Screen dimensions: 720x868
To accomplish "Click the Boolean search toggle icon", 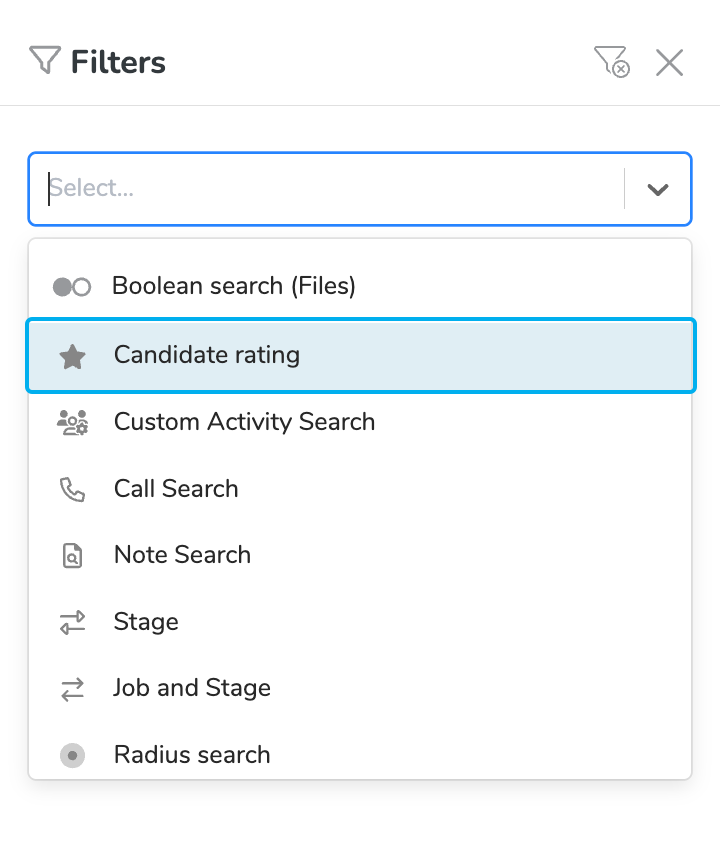I will [72, 287].
